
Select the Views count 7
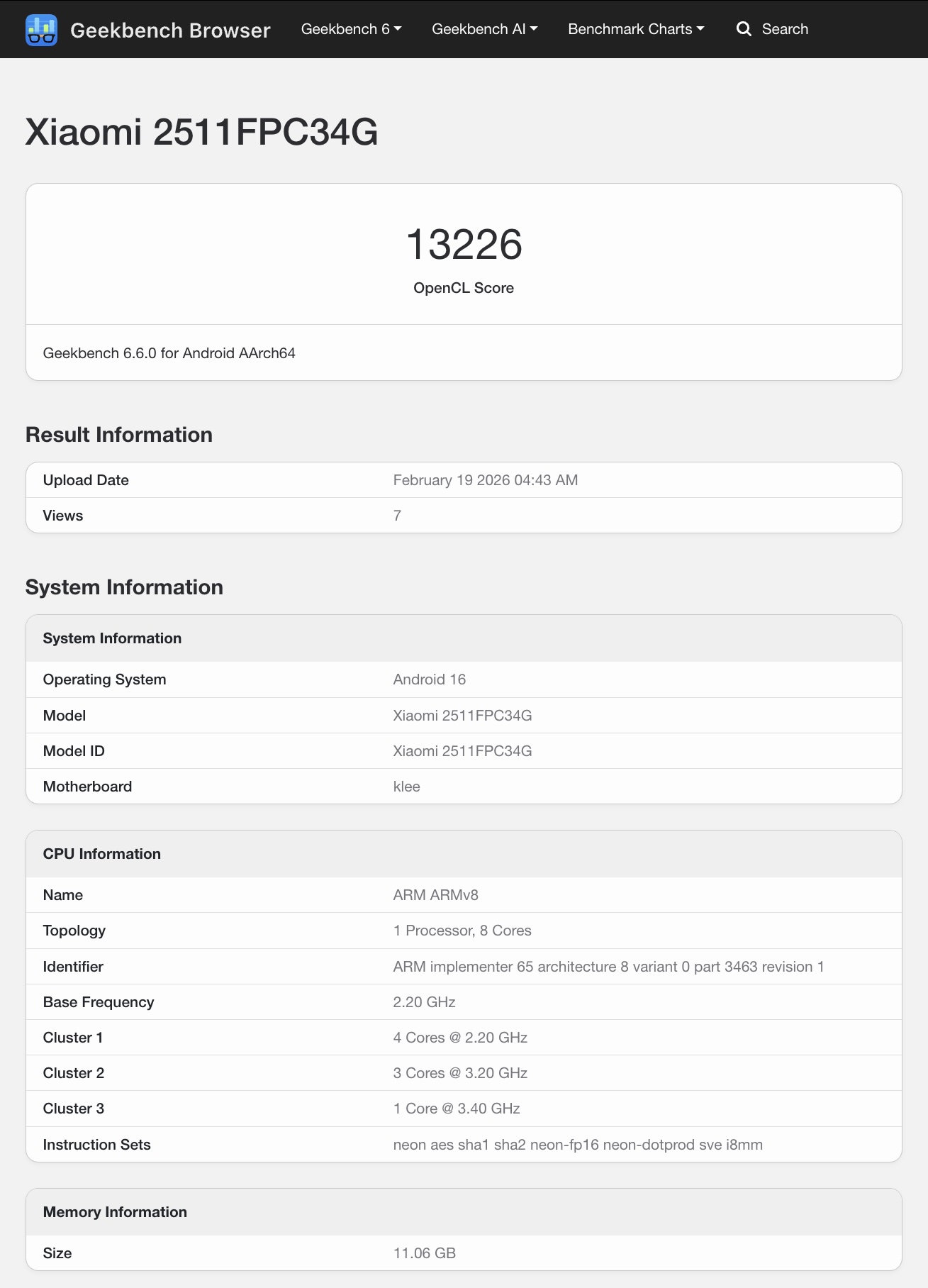[x=397, y=516]
